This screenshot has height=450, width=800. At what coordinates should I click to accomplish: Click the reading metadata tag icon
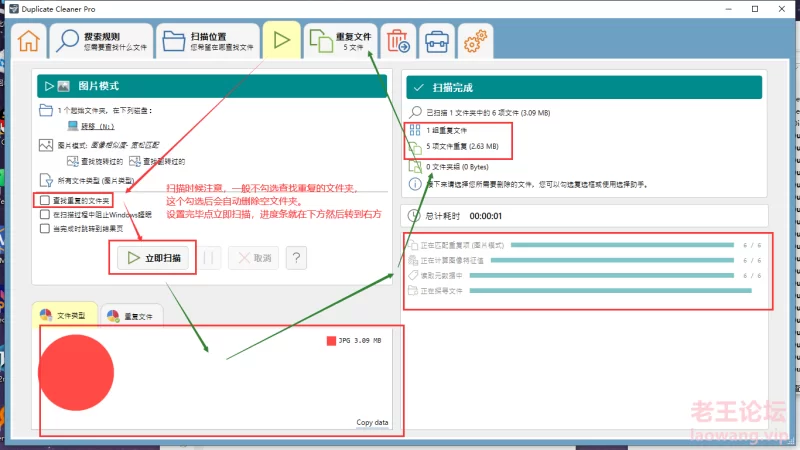pyautogui.click(x=413, y=276)
